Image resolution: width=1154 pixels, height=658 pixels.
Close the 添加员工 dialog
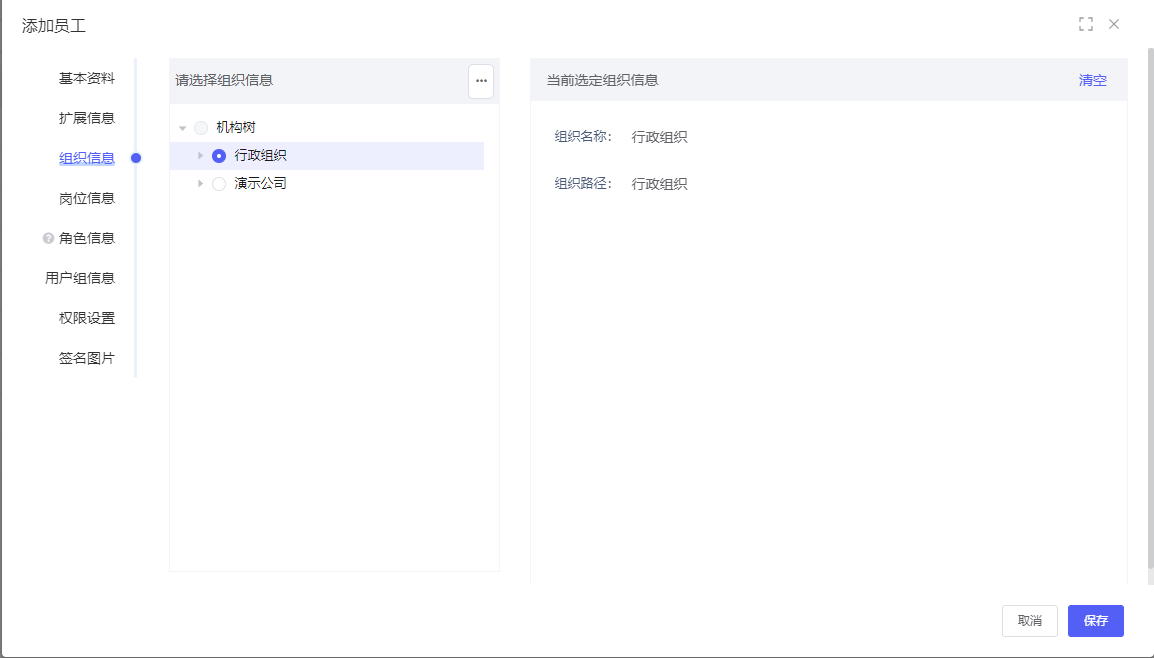(x=1114, y=24)
